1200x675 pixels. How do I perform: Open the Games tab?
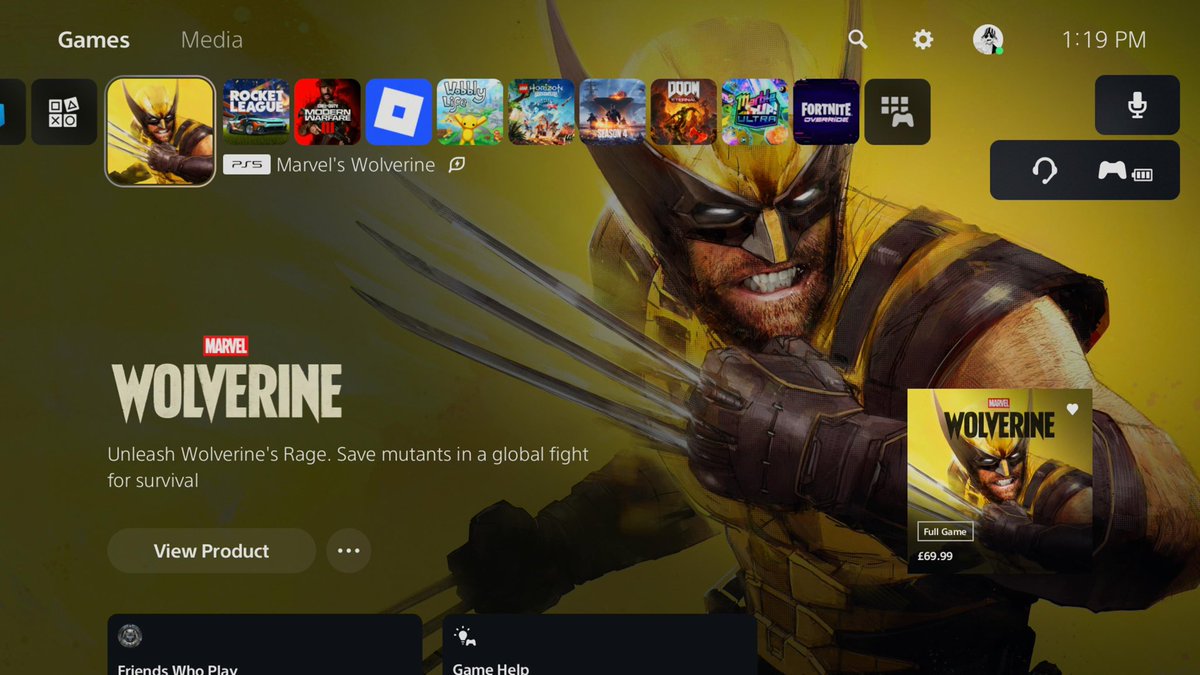(x=94, y=40)
